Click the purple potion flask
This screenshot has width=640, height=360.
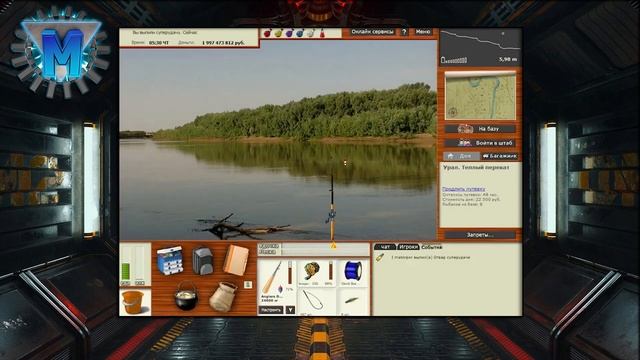pos(289,33)
